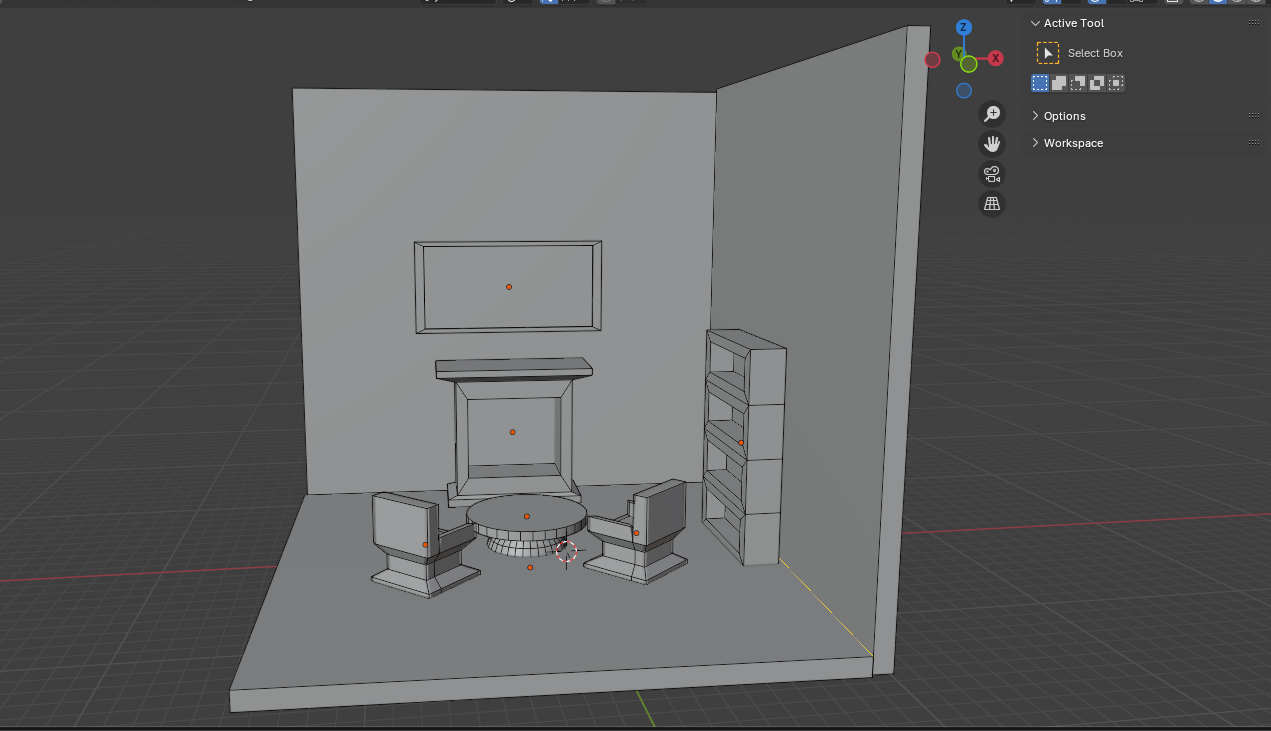Toggle the camera view button
Screen dimensions: 1271x731
click(992, 174)
